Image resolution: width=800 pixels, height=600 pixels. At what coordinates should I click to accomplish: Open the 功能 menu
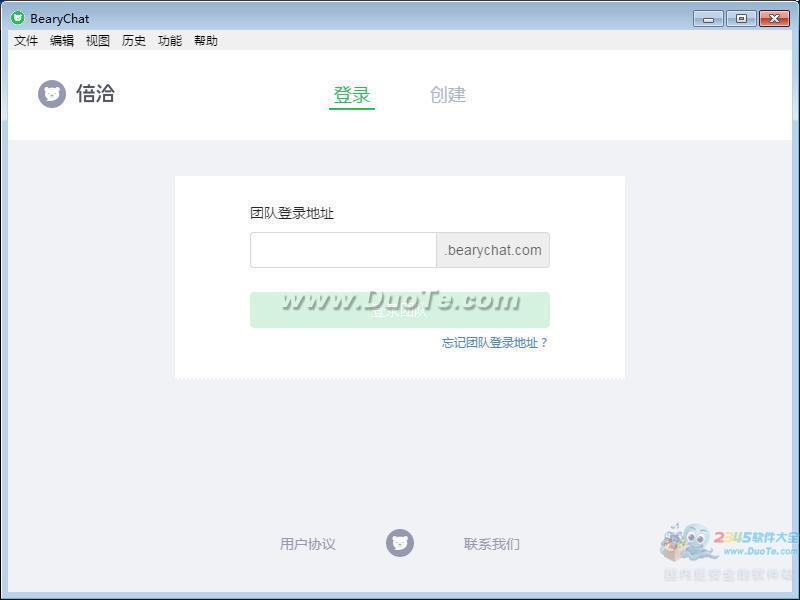coord(170,40)
